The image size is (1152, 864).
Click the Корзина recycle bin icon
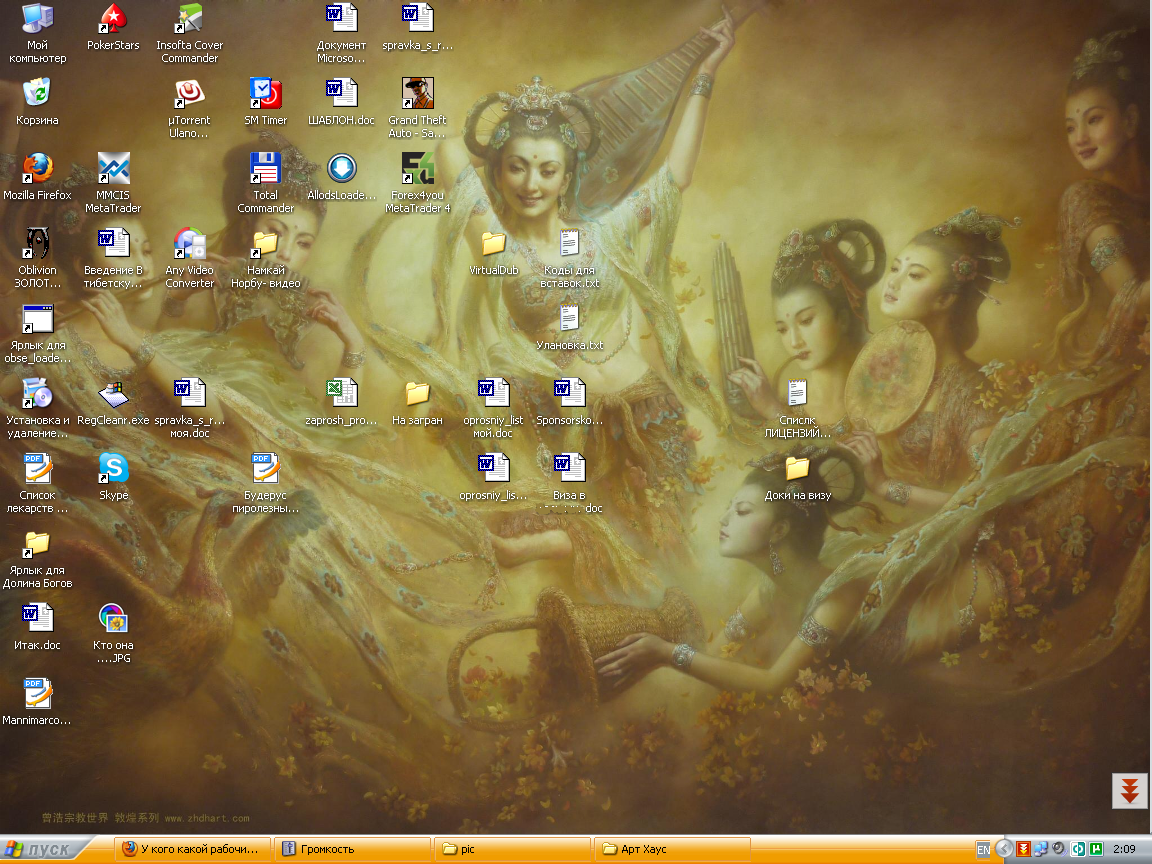coord(37,94)
